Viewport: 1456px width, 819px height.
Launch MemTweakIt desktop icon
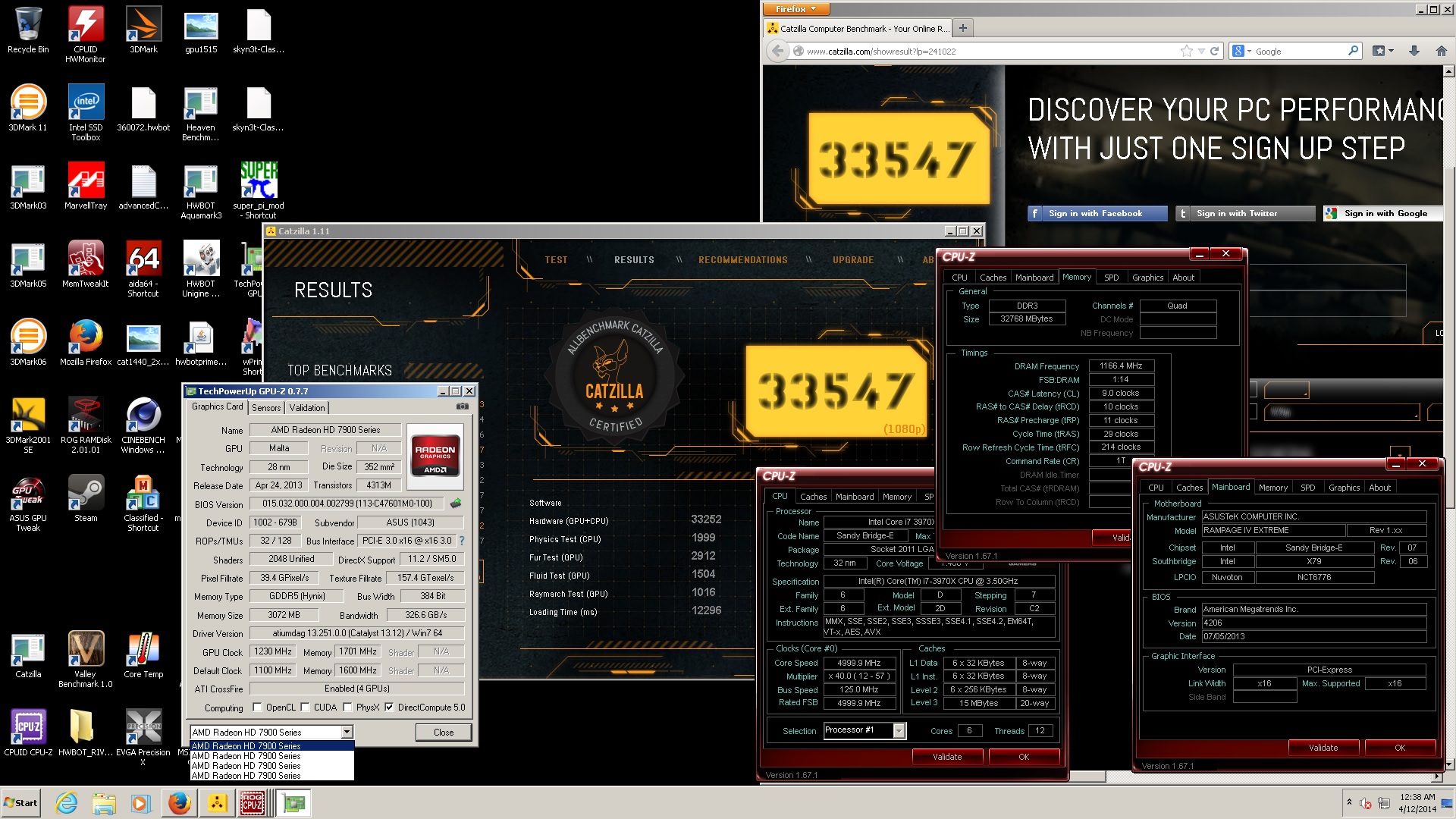point(86,264)
